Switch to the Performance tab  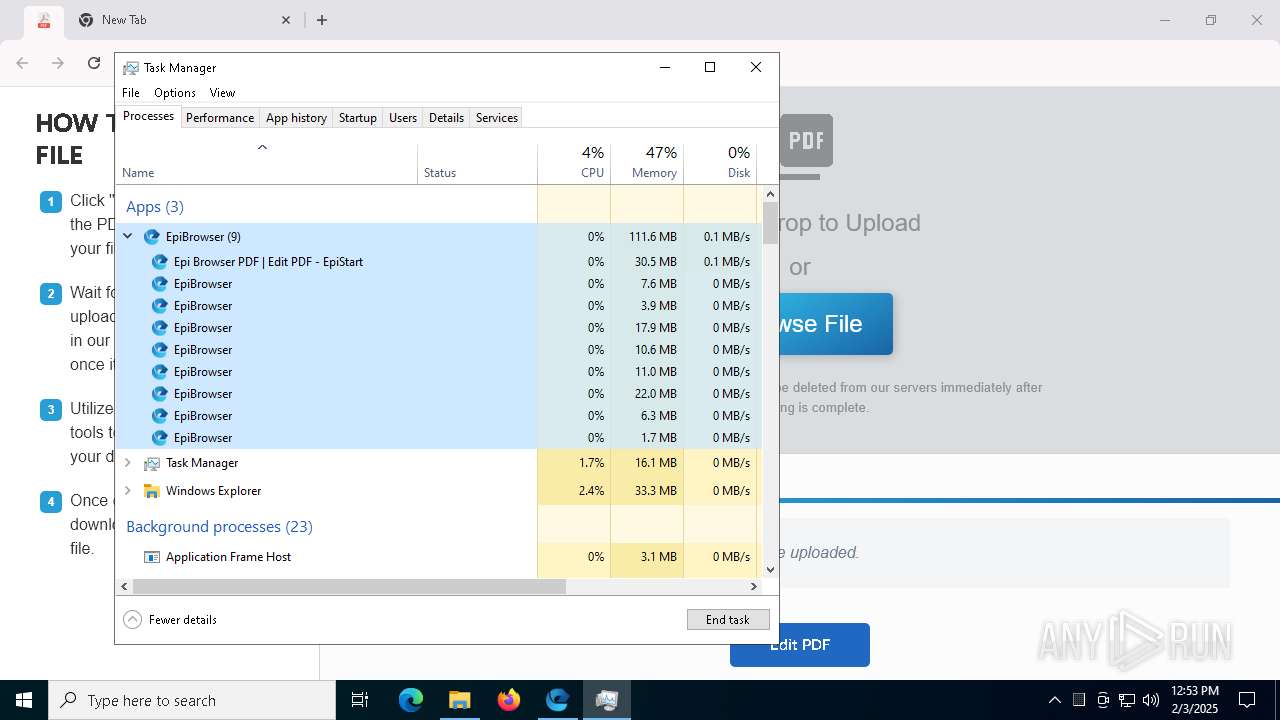(220, 118)
